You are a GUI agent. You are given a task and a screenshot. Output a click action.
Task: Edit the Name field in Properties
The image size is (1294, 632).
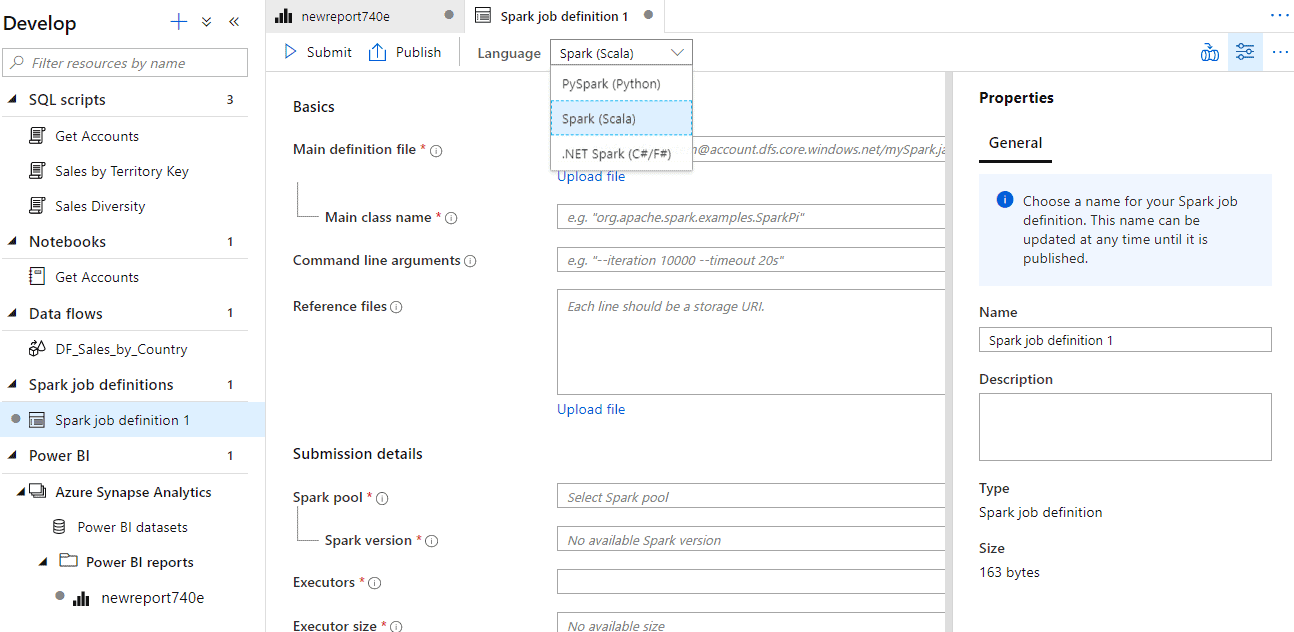tap(1125, 340)
